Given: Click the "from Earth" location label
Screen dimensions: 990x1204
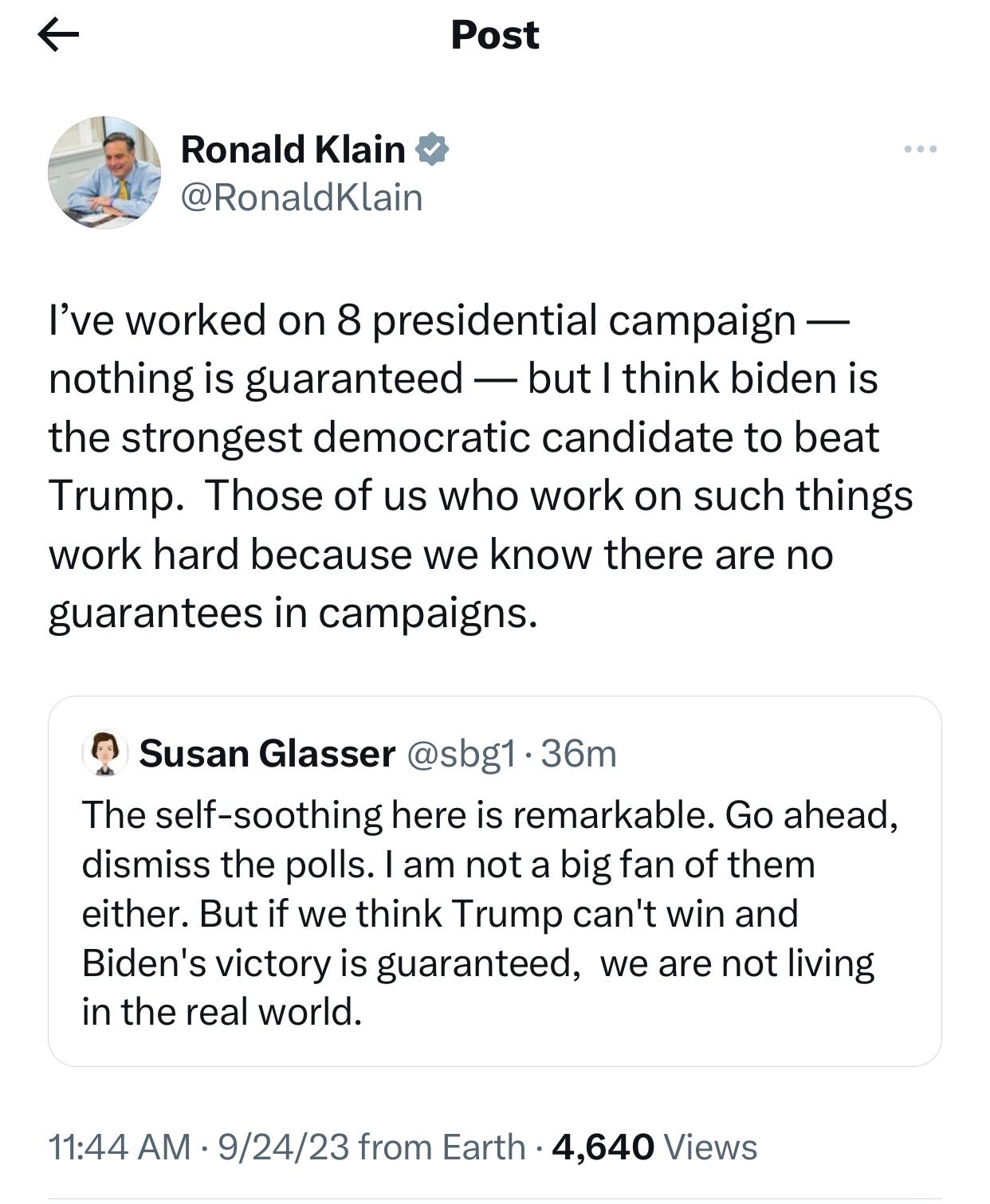Looking at the screenshot, I should pos(442,1147).
